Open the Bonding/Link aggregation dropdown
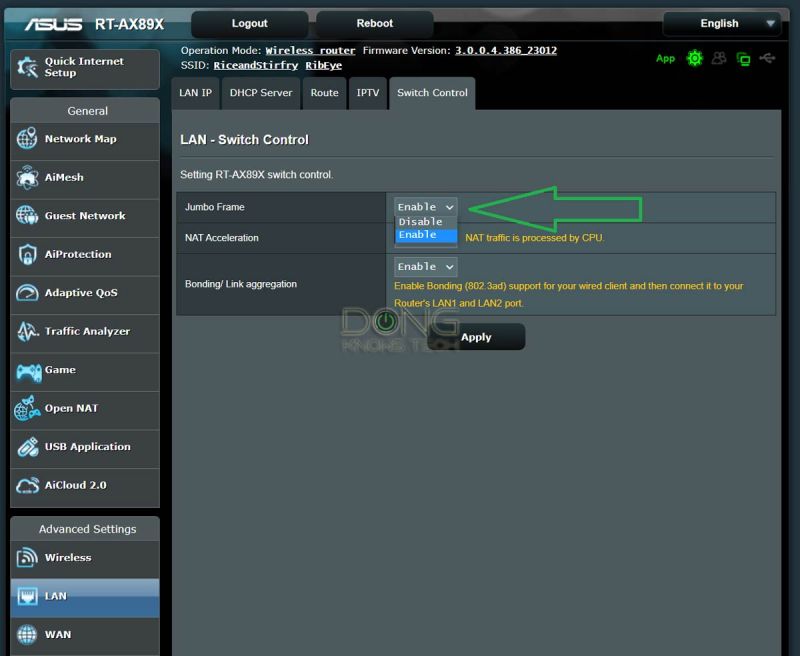The width and height of the screenshot is (800, 656). pyautogui.click(x=423, y=266)
